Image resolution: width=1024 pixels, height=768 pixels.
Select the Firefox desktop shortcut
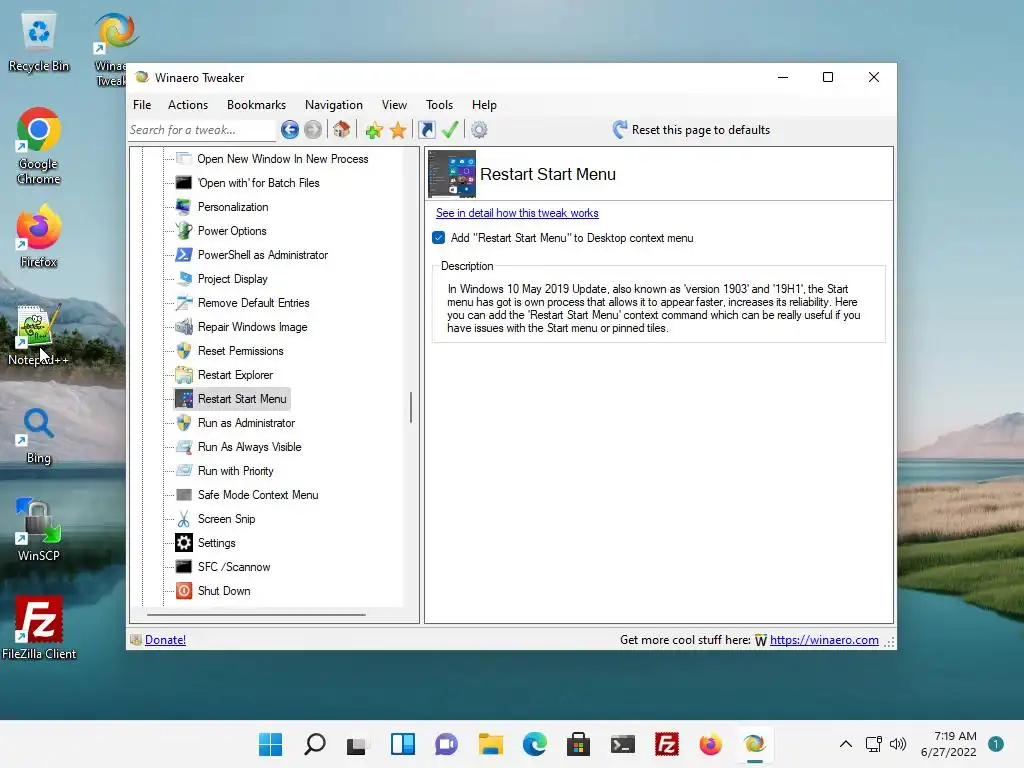[x=39, y=236]
